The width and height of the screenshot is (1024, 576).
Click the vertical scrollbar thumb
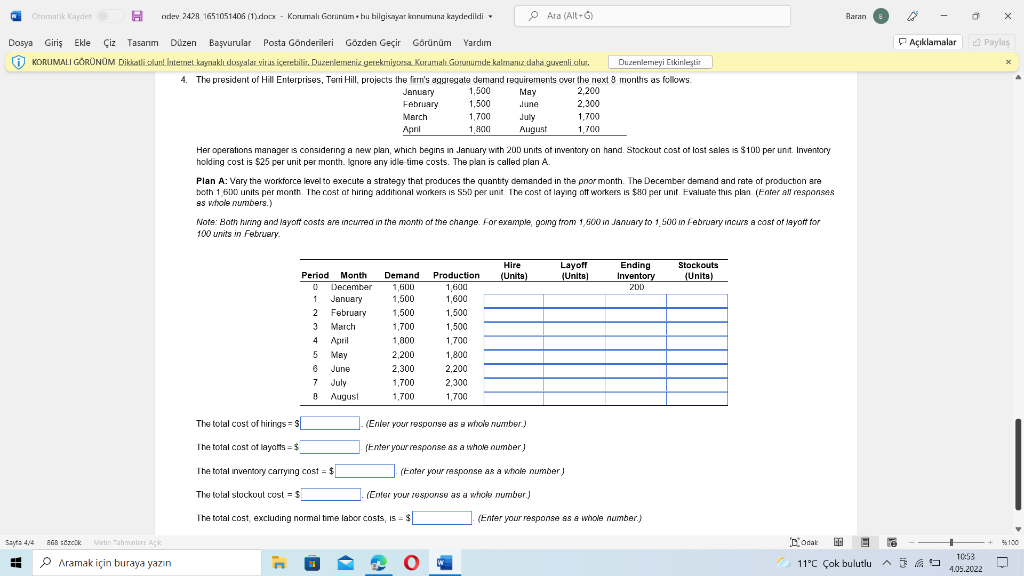1017,464
